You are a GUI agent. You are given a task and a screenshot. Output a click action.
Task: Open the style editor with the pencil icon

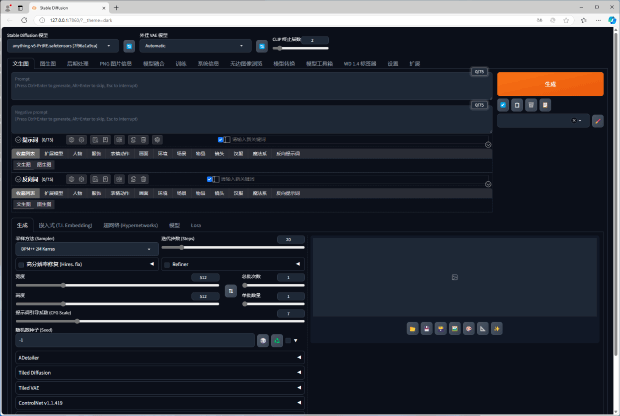click(x=597, y=121)
